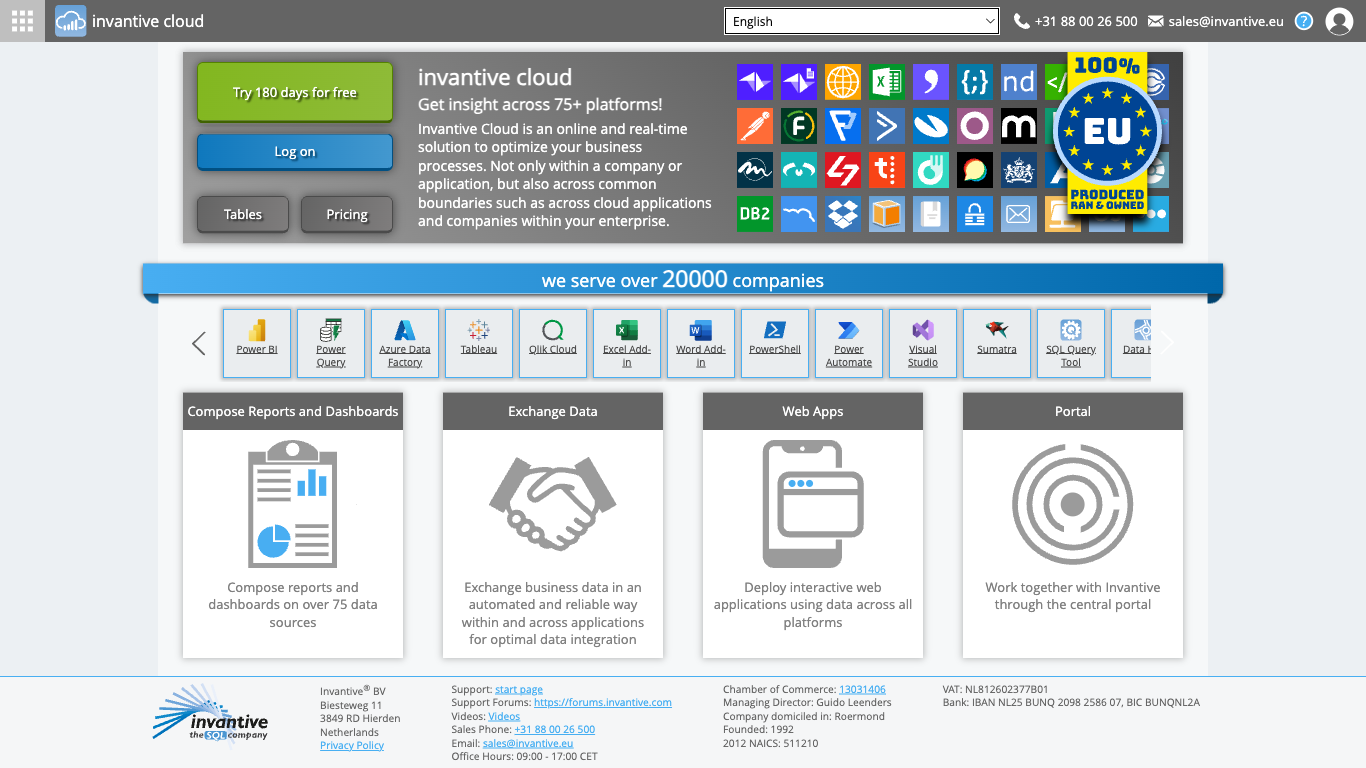The height and width of the screenshot is (768, 1366).
Task: Open the user profile avatar icon
Action: (1339, 21)
